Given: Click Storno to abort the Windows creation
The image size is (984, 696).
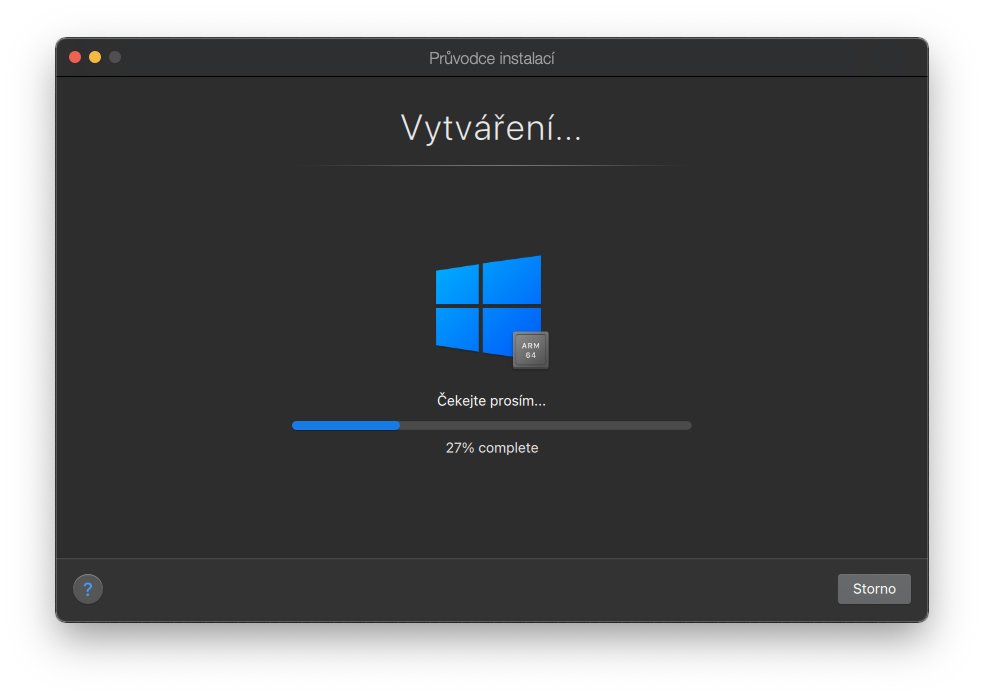Looking at the screenshot, I should pos(873,588).
